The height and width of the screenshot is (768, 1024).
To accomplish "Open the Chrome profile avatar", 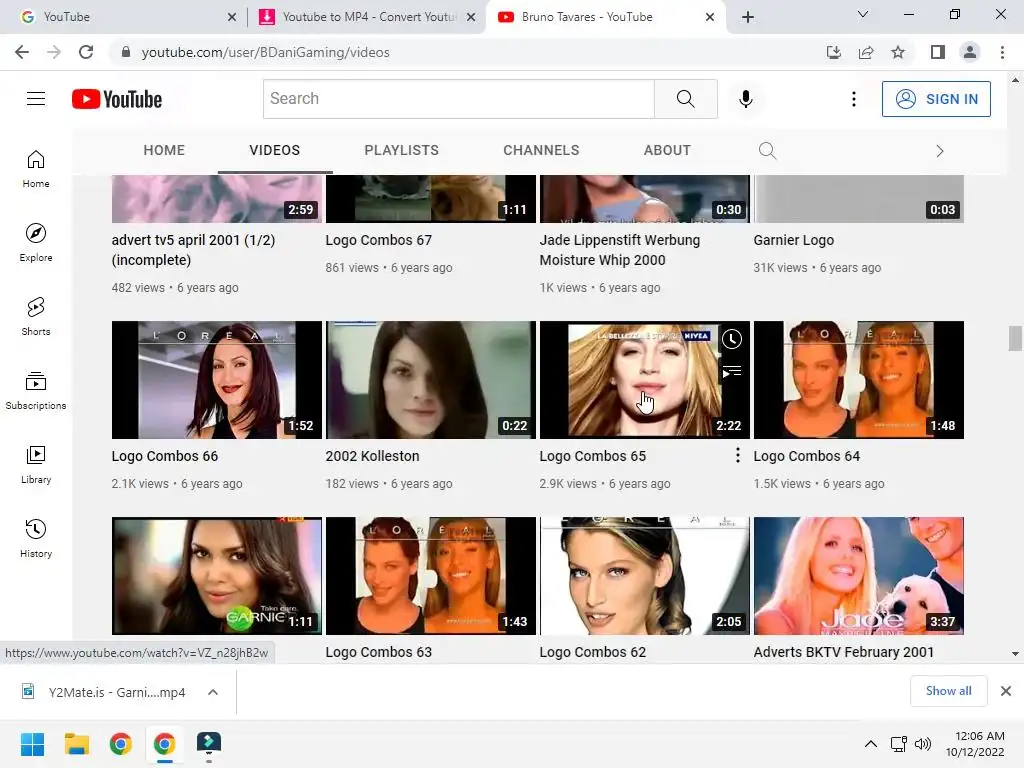I will [x=970, y=52].
